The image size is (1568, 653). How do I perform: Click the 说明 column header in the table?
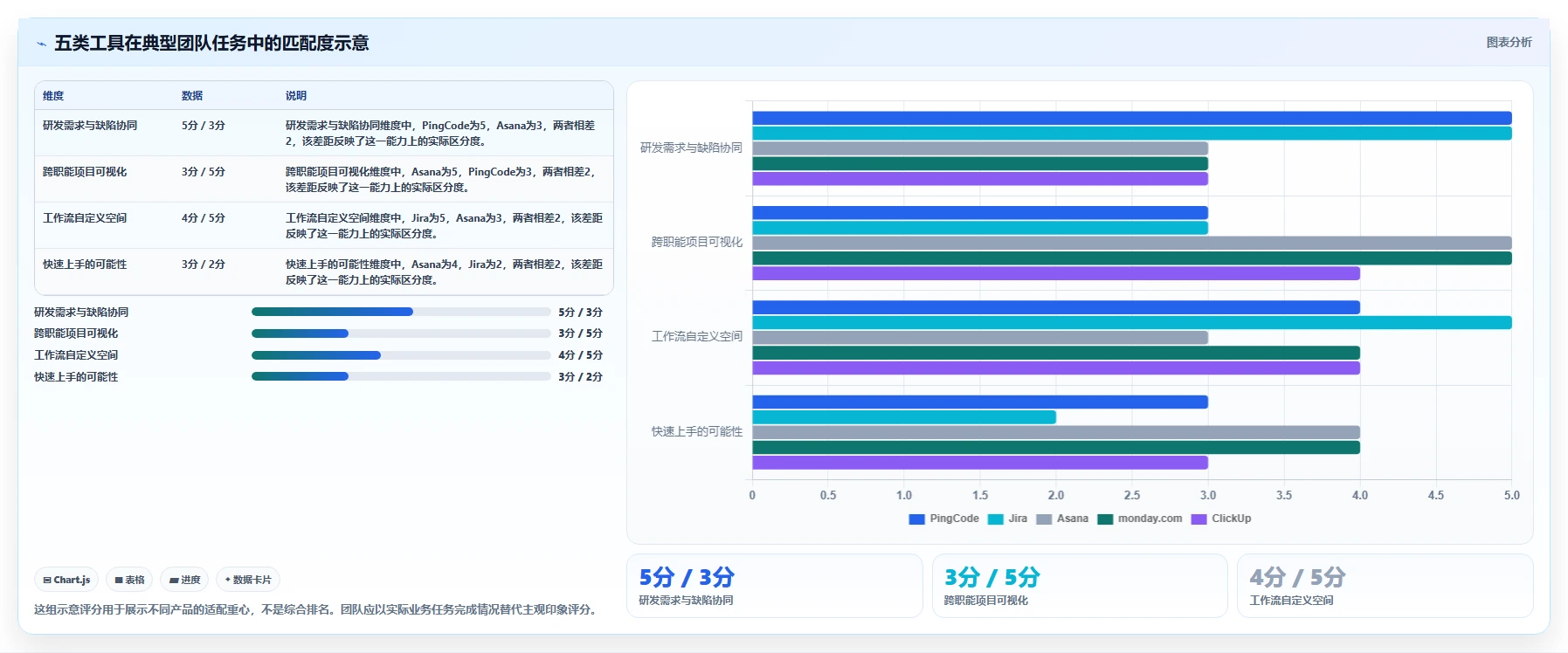[296, 95]
